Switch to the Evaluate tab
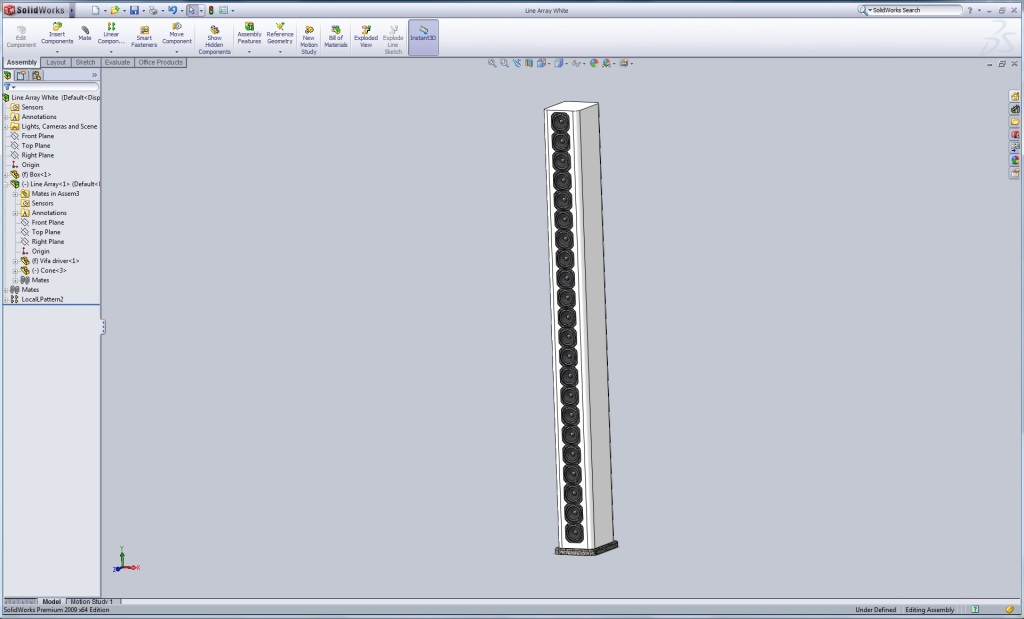Viewport: 1024px width, 619px height. [x=117, y=63]
